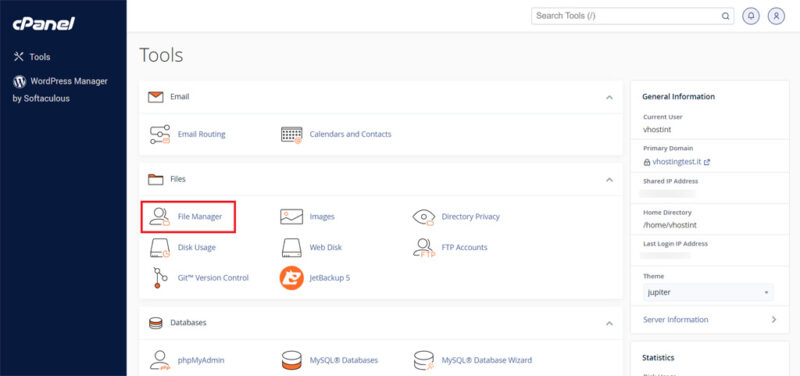
Task: Click the Images tool icon
Action: (291, 217)
